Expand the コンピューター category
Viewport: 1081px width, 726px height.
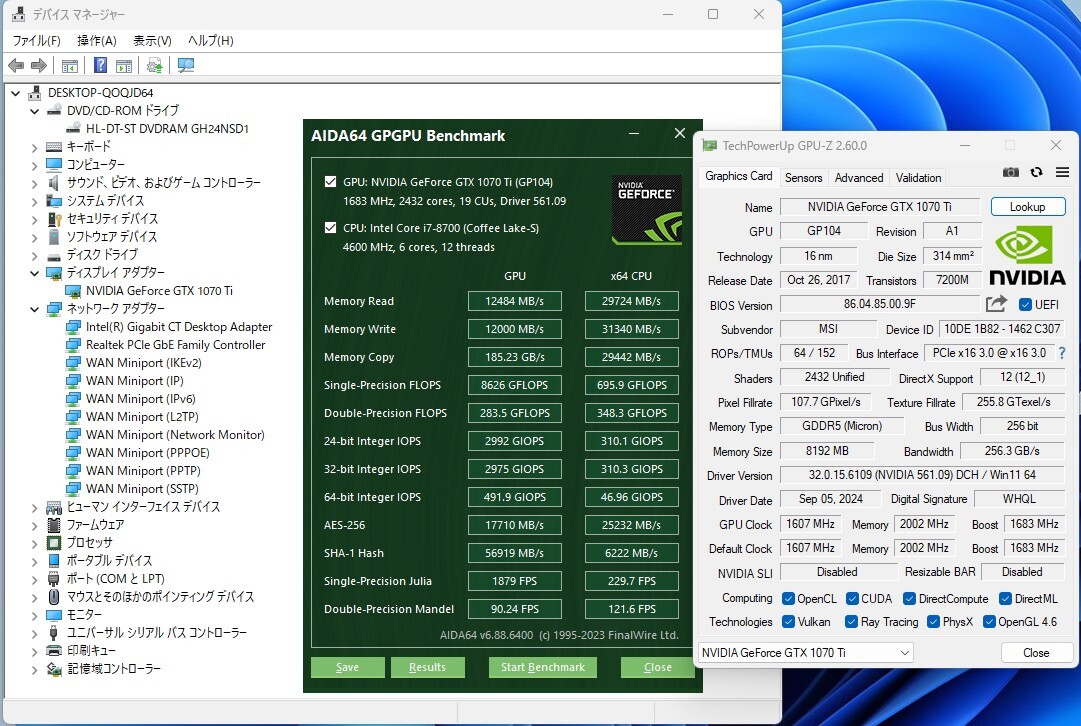pyautogui.click(x=34, y=165)
